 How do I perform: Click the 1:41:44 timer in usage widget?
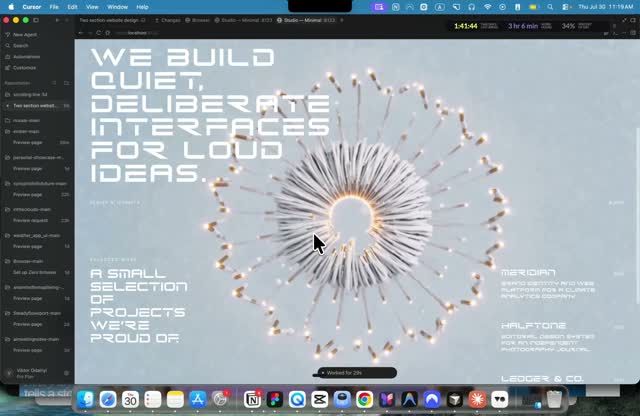click(x=466, y=26)
